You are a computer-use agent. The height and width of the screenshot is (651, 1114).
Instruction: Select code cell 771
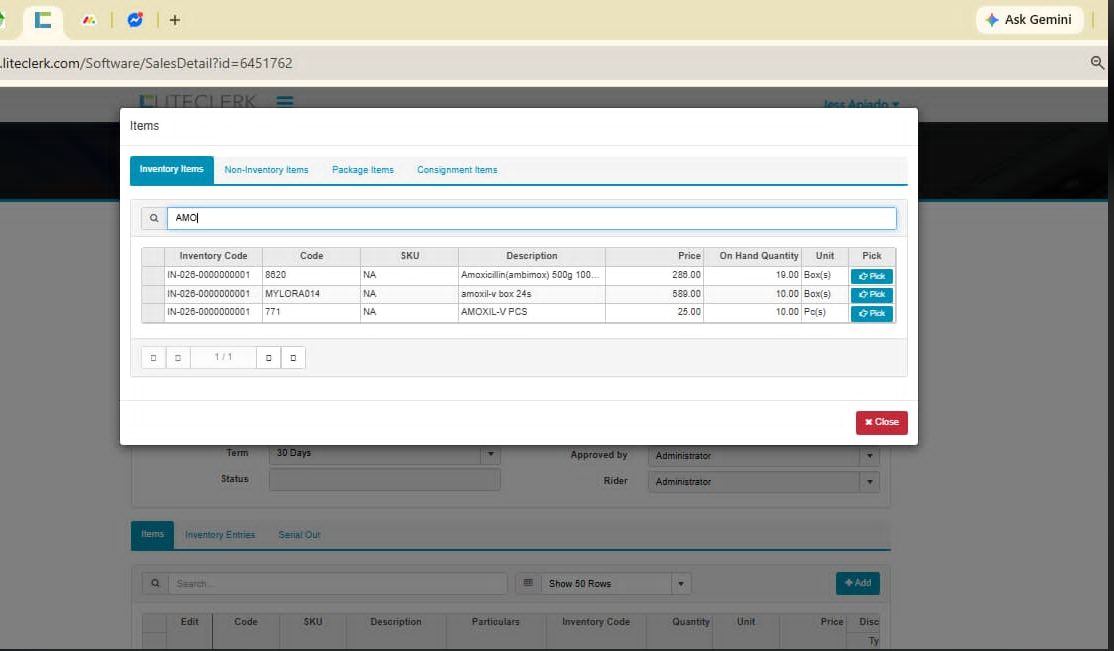pyautogui.click(x=311, y=312)
